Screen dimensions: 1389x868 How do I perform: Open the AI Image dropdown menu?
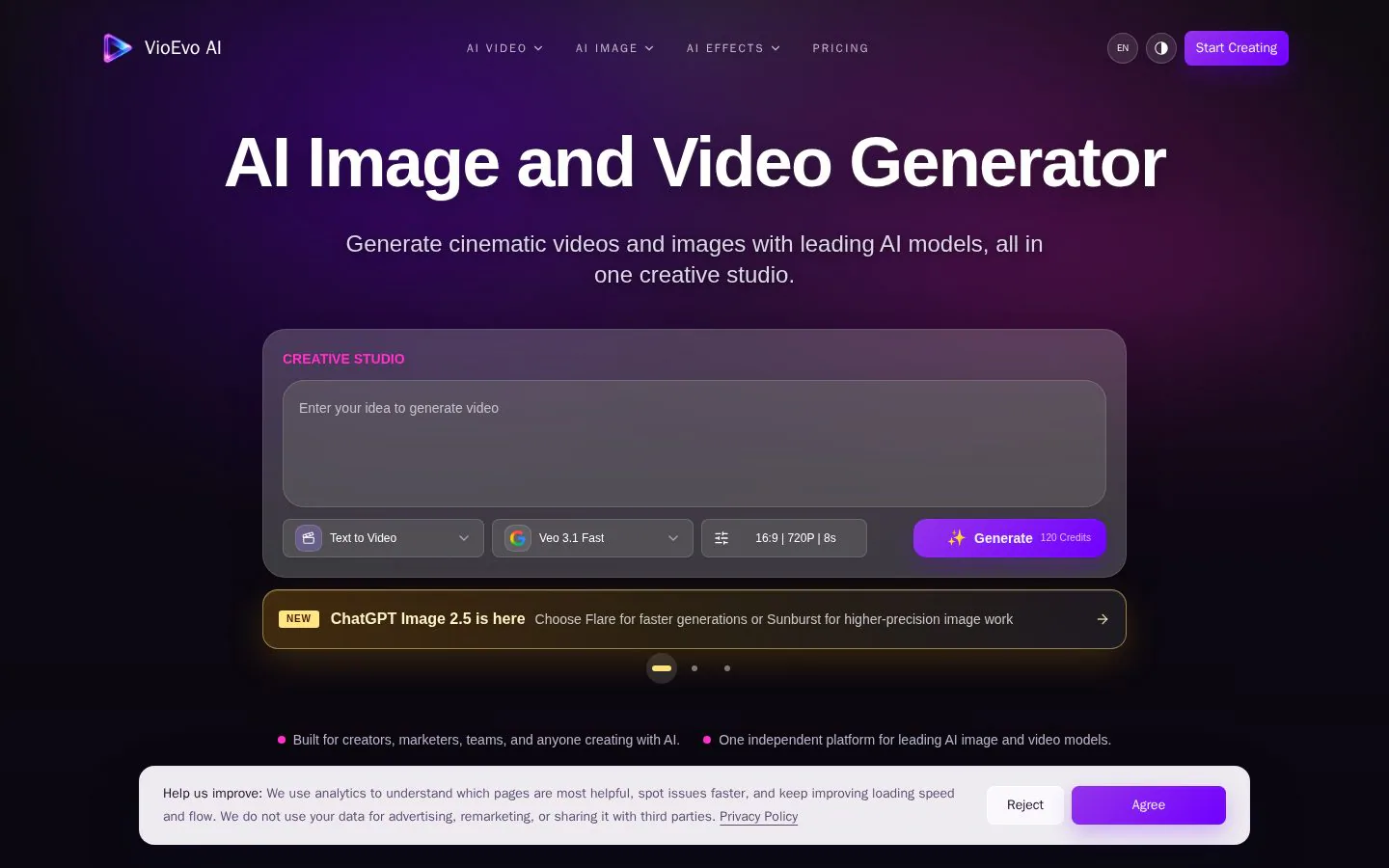614,48
